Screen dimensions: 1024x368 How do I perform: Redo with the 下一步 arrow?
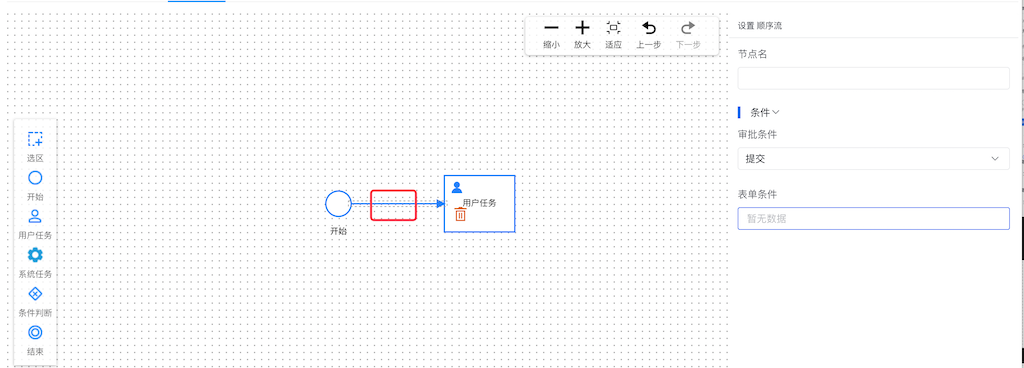click(x=688, y=28)
